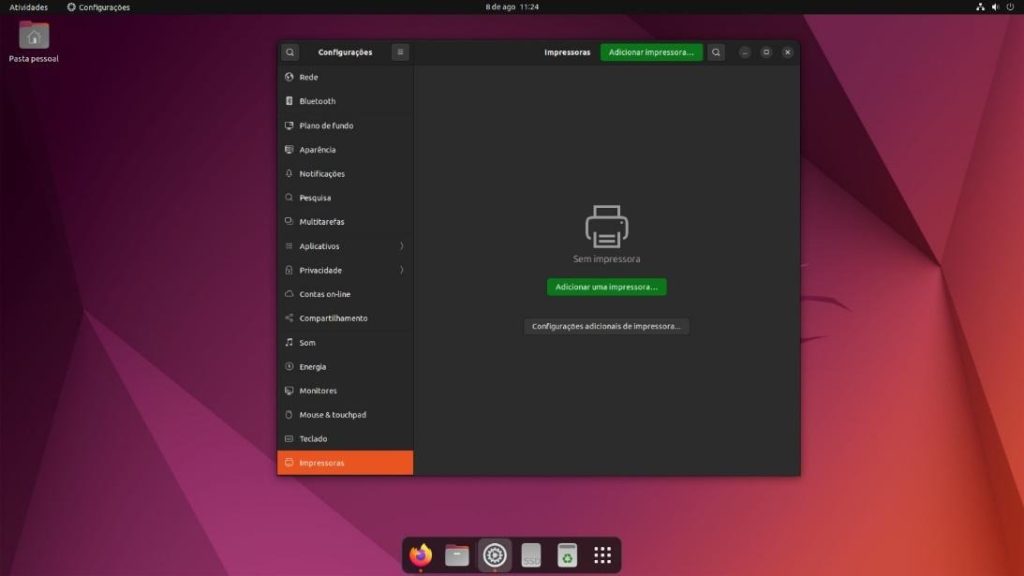Click Adicionar uma impressora button

pyautogui.click(x=606, y=287)
